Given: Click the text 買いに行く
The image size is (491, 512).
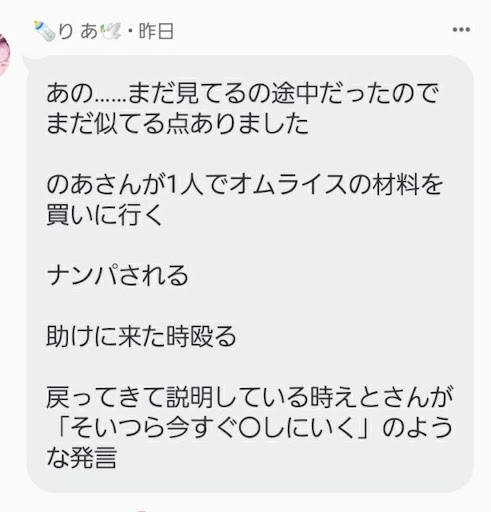Looking at the screenshot, I should pyautogui.click(x=105, y=214).
